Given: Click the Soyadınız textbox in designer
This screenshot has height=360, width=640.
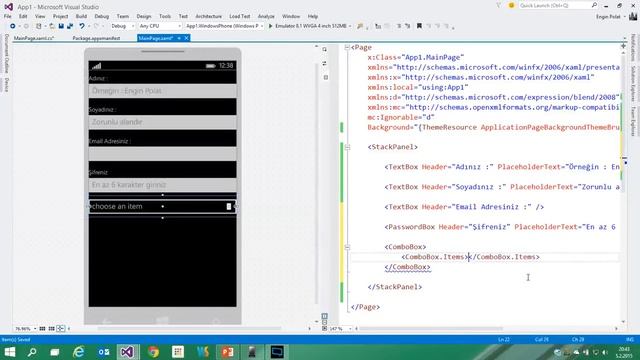Looking at the screenshot, I should coord(162,122).
